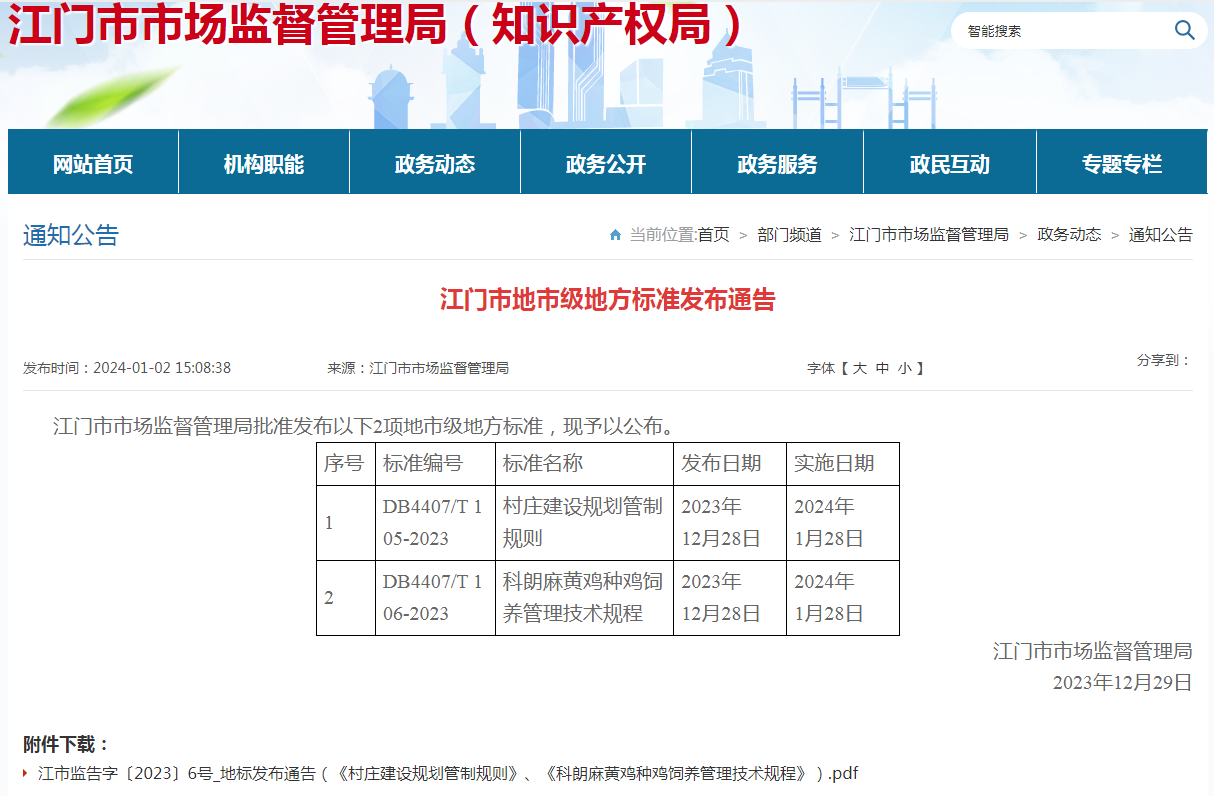The height and width of the screenshot is (796, 1214).
Task: Go to 政务动态 in main navigation bar
Action: [x=435, y=164]
